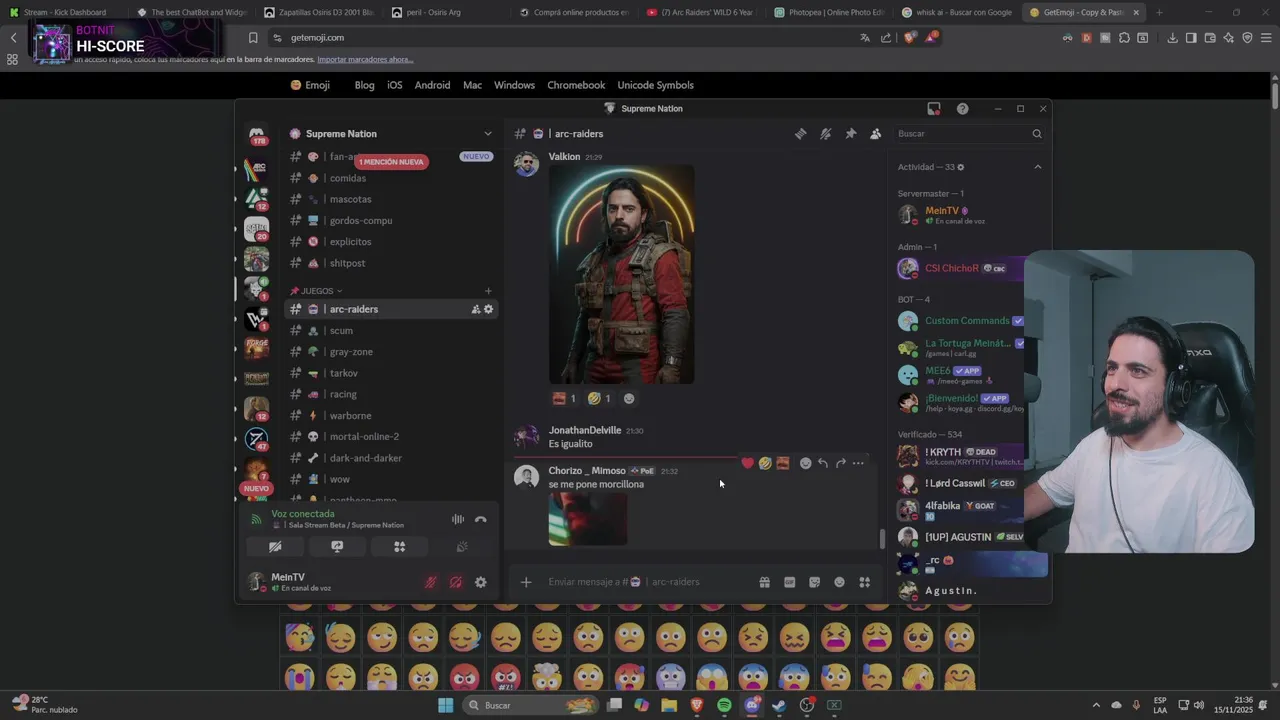Open the gray-zone channel

pos(390,352)
